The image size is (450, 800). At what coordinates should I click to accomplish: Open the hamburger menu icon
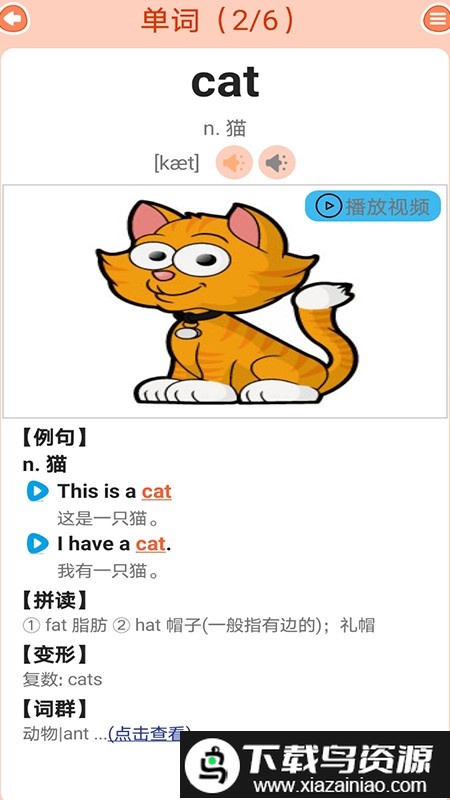pyautogui.click(x=437, y=19)
